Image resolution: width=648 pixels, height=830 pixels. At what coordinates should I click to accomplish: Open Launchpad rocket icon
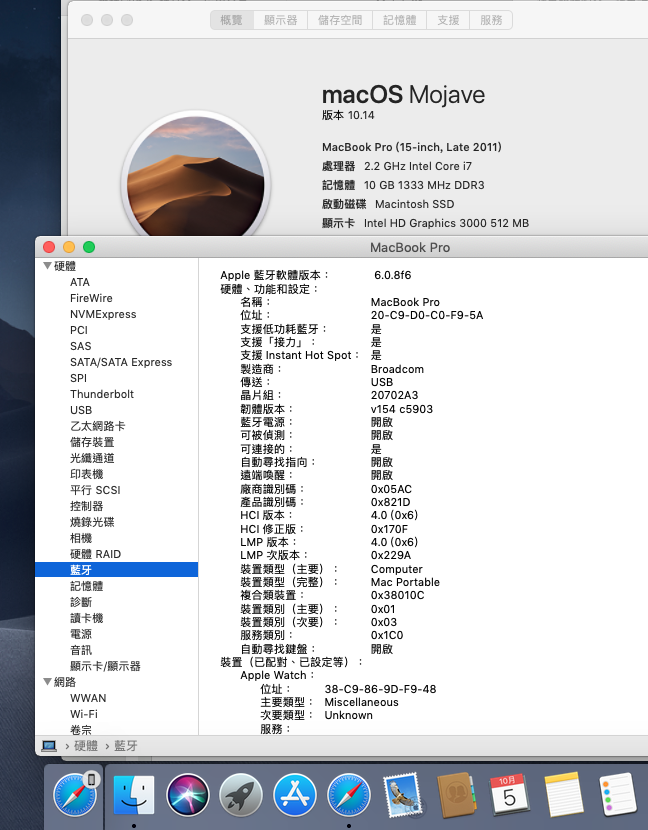click(241, 795)
